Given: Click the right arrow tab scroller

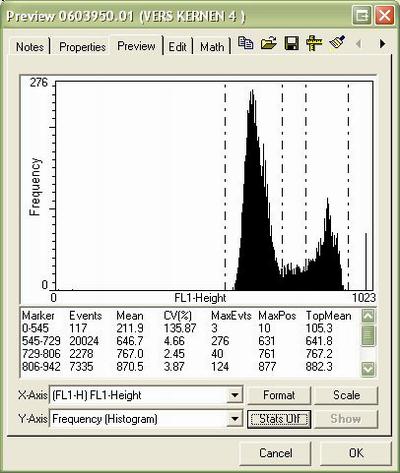Looking at the screenshot, I should point(382,44).
